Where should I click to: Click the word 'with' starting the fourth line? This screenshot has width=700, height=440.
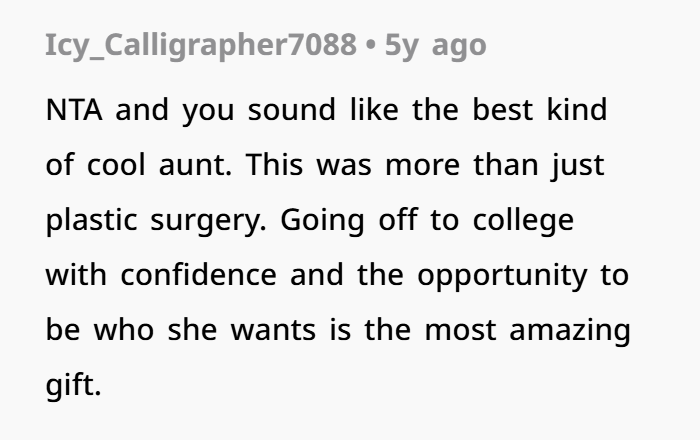tap(77, 274)
